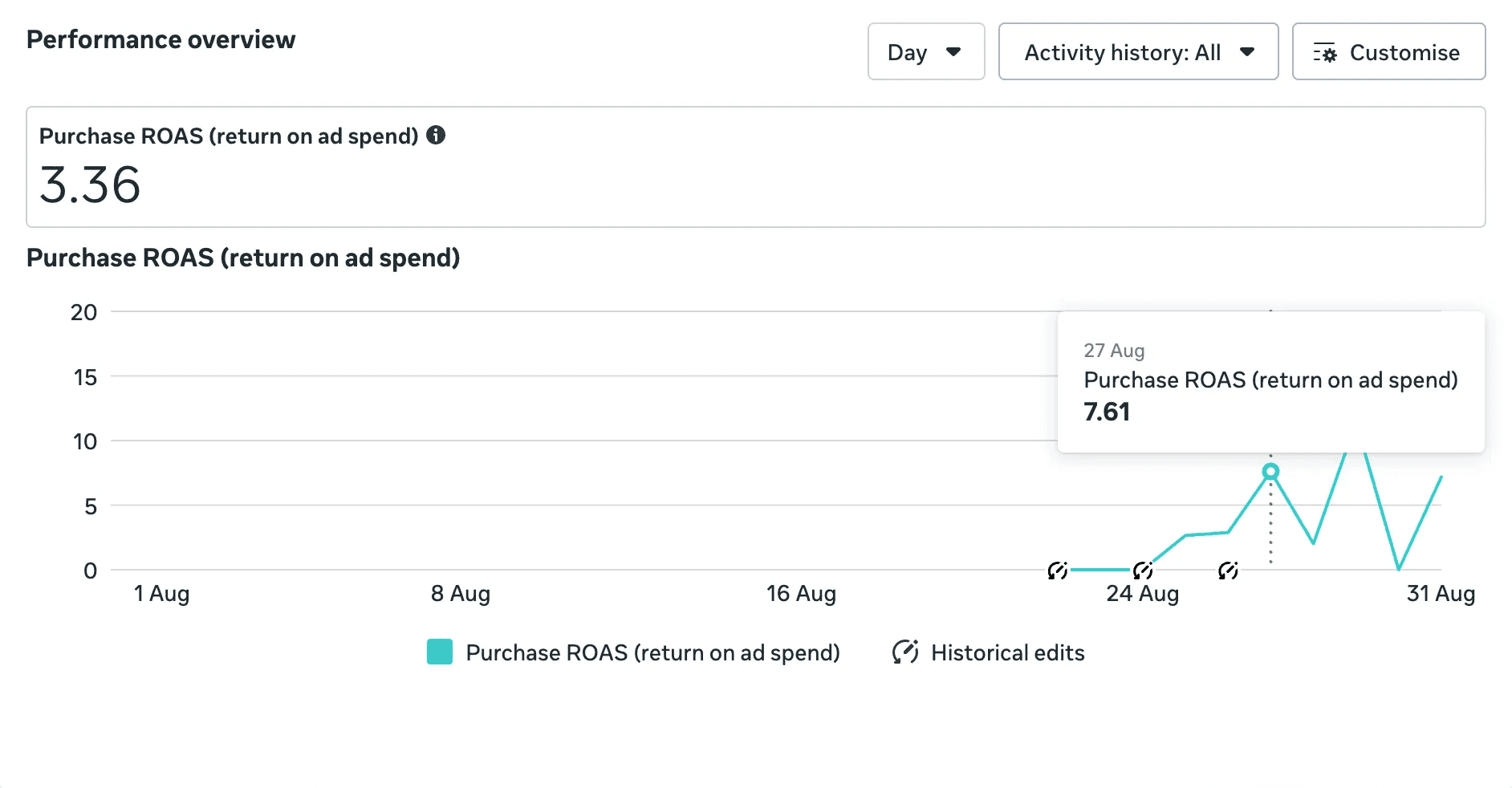Toggle Purchase ROAS series via legend label
Viewport: 1512px width, 788px height.
pyautogui.click(x=652, y=652)
